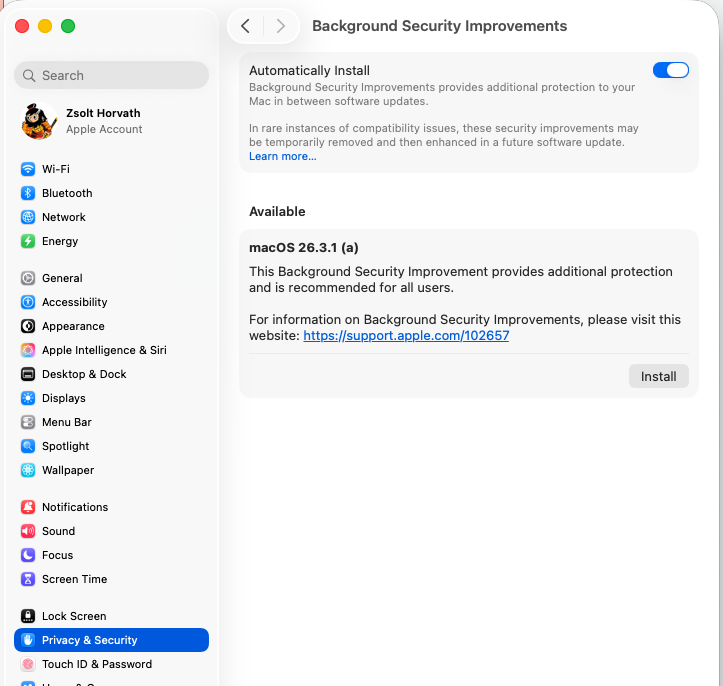Click the Learn more link
Image resolution: width=723 pixels, height=686 pixels.
(x=282, y=156)
